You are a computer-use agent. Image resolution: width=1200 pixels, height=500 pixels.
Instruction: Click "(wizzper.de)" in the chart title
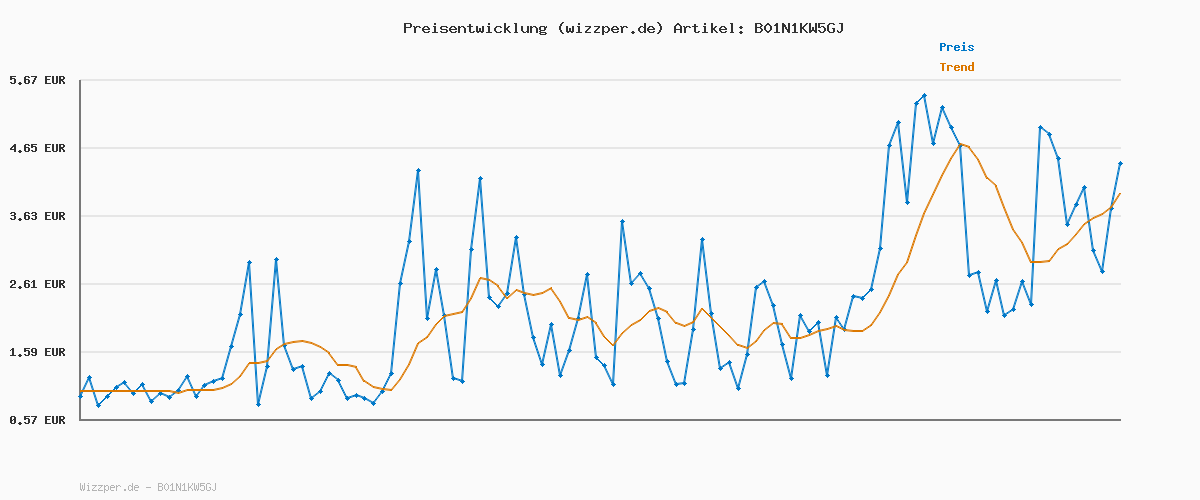pos(608,28)
